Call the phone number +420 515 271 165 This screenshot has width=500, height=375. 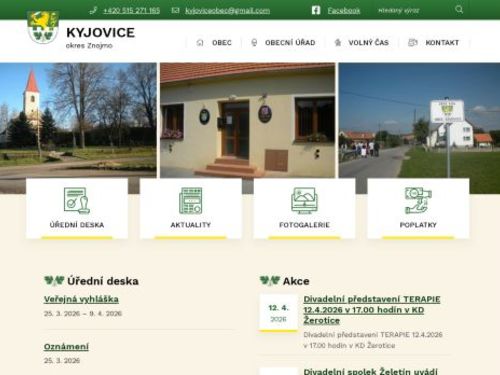coord(132,11)
